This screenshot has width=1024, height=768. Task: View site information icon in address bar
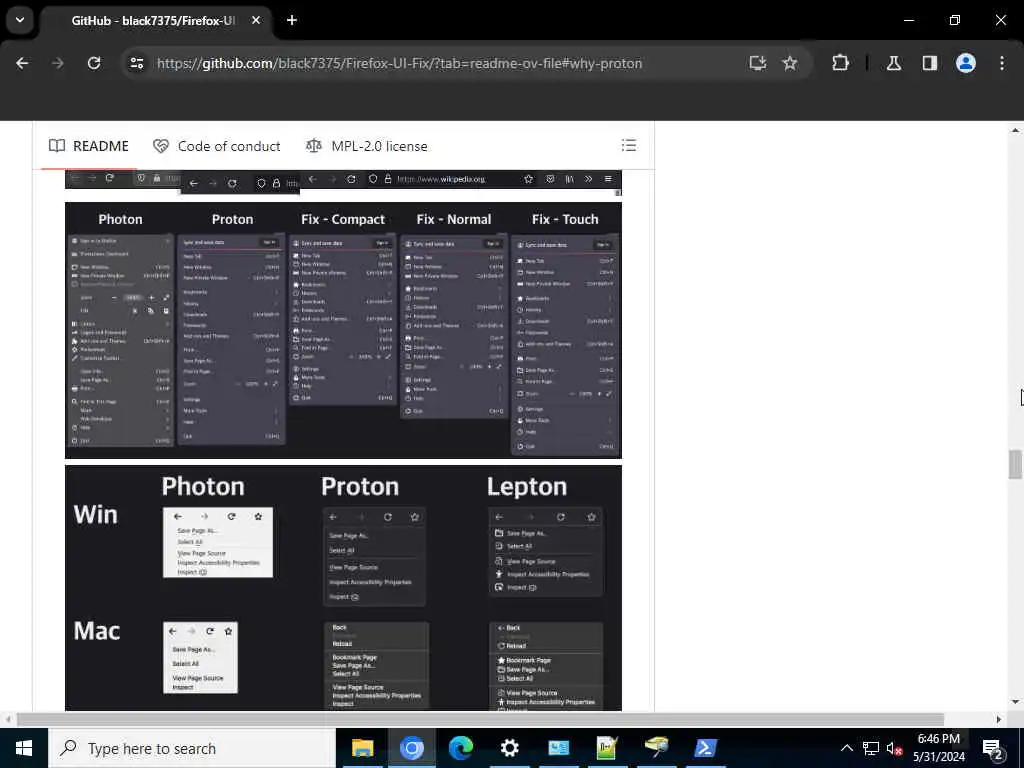[x=136, y=63]
